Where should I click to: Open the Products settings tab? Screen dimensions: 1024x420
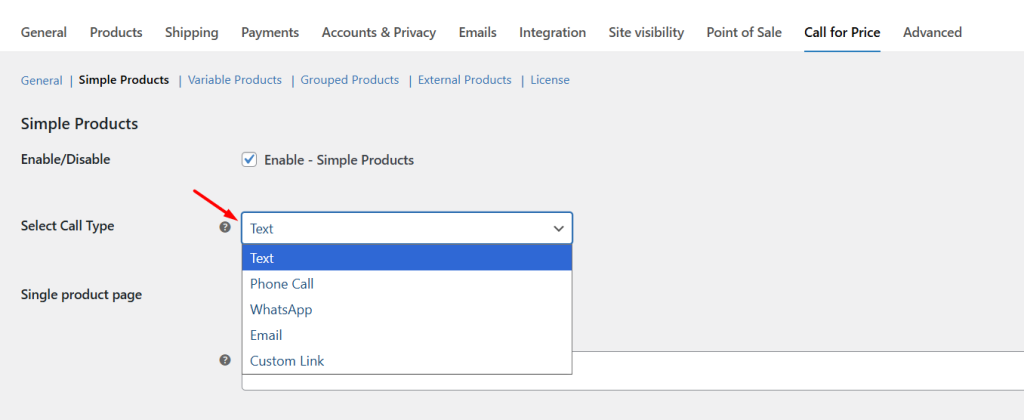click(116, 32)
